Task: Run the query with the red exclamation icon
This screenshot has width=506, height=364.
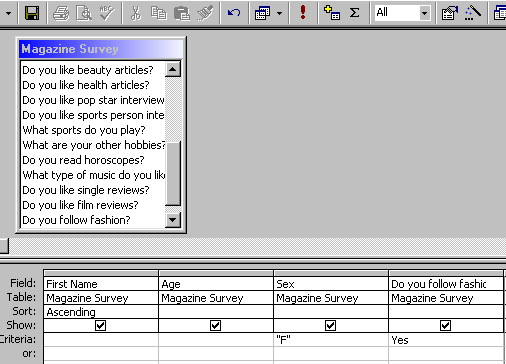Action: pyautogui.click(x=303, y=12)
